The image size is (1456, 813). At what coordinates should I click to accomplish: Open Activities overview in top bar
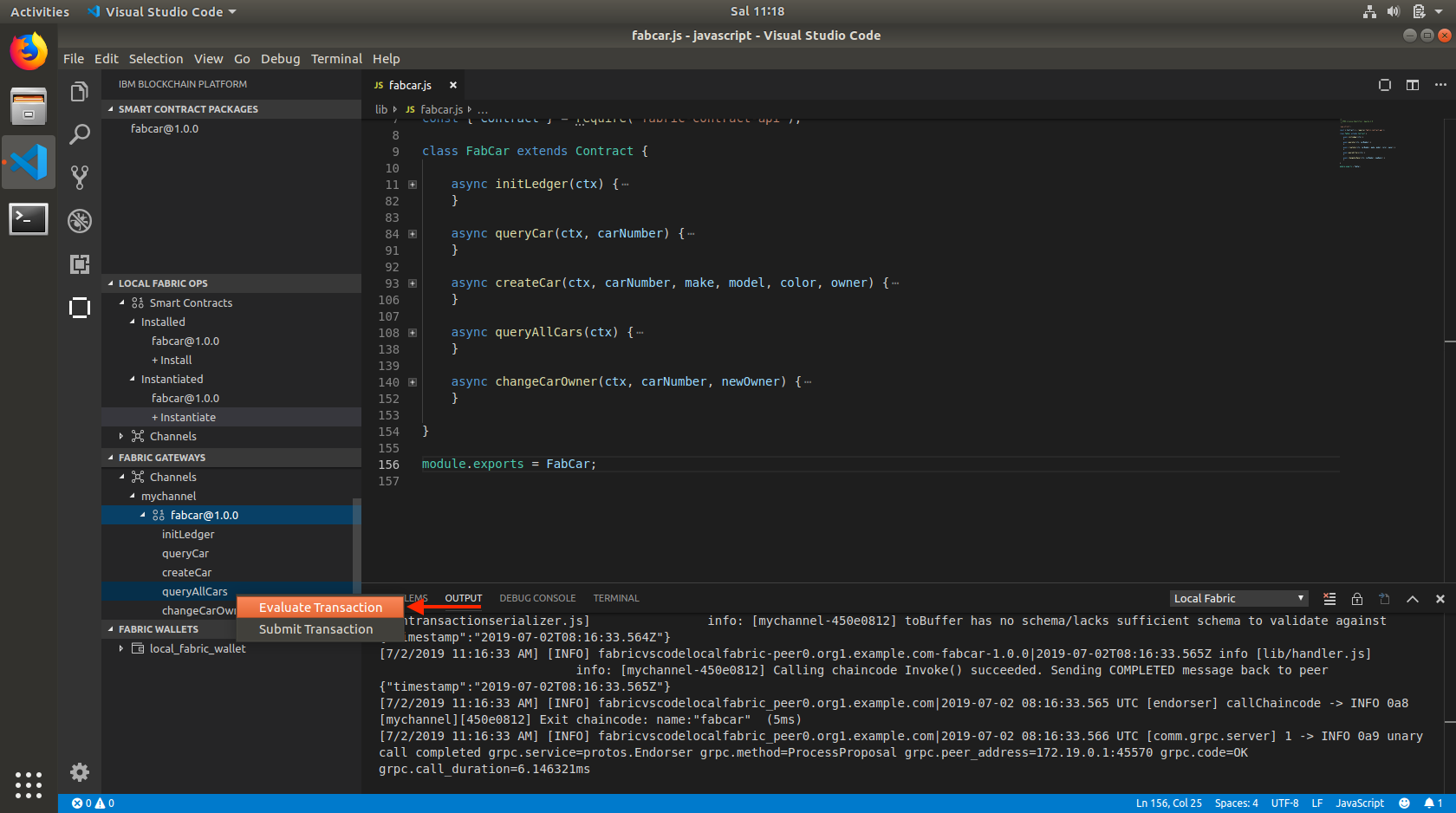(40, 12)
